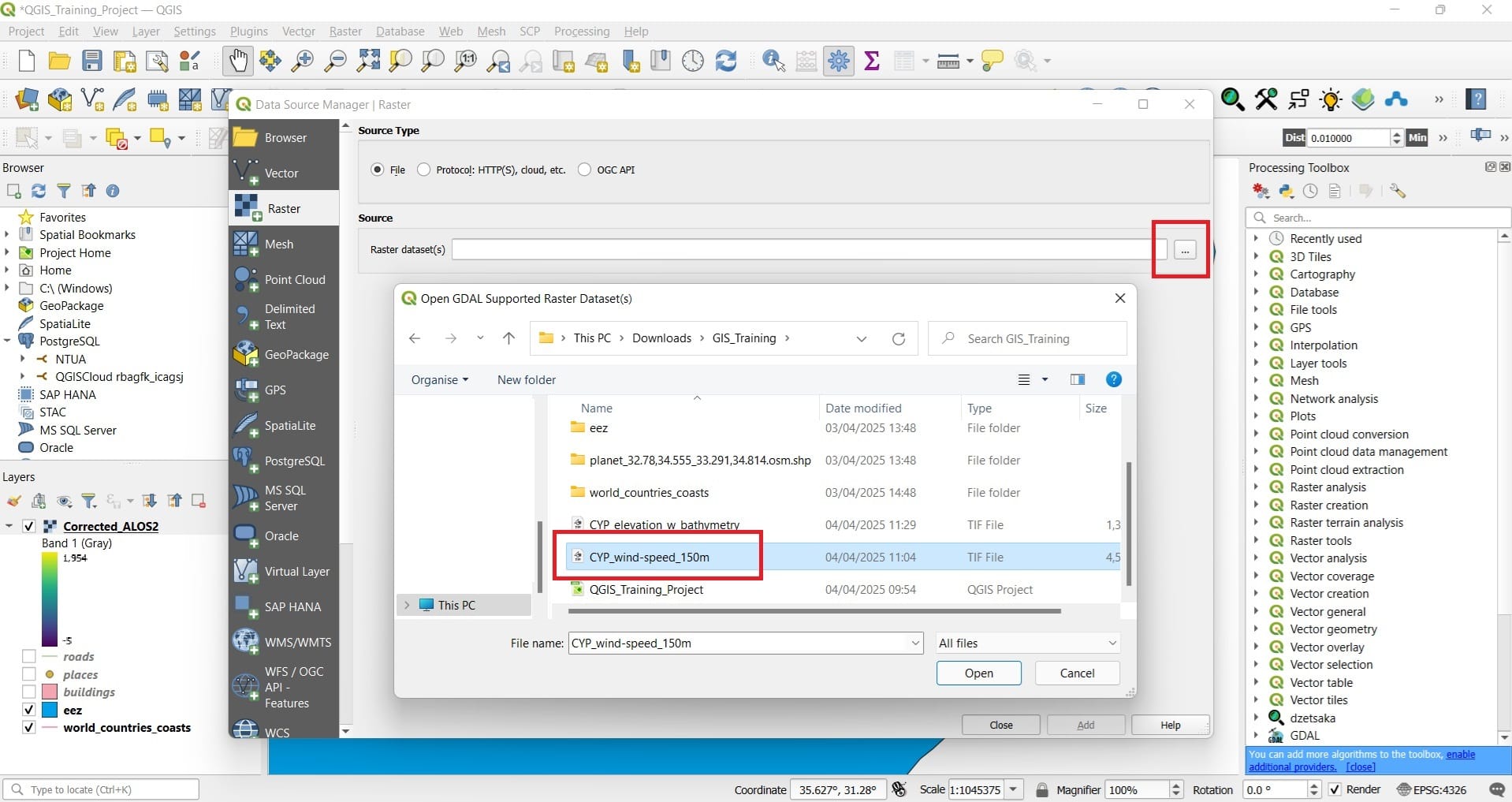Click New folder in the file dialog
The height and width of the screenshot is (802, 1512).
tap(527, 379)
